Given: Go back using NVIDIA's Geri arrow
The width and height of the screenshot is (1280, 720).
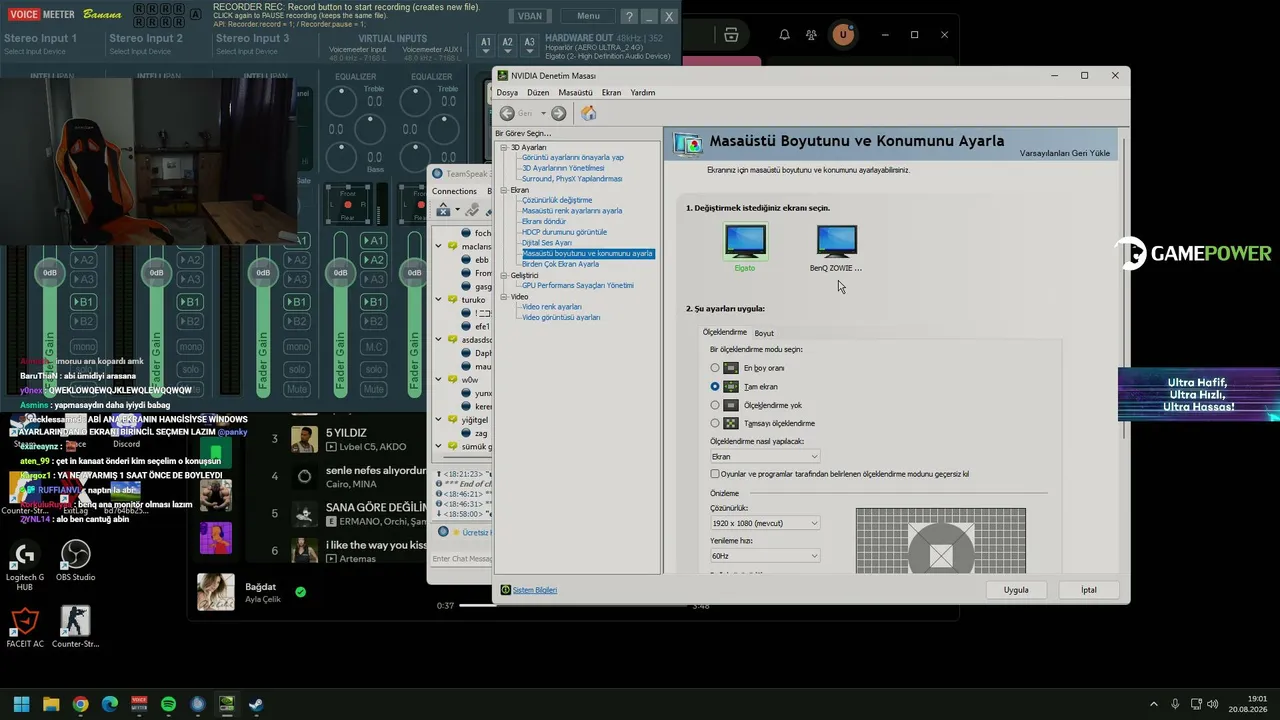Looking at the screenshot, I should (x=508, y=113).
